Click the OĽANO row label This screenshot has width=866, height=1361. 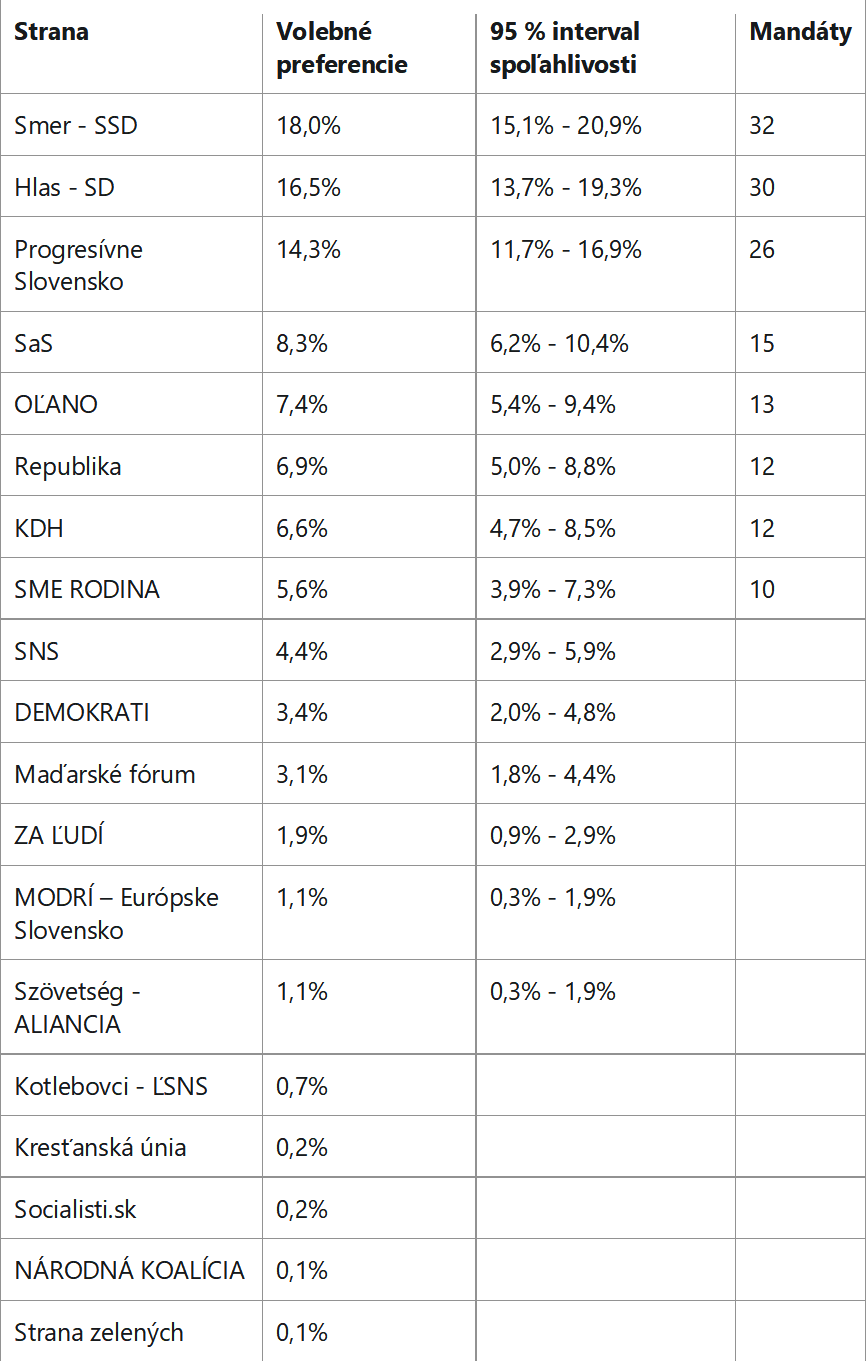[x=56, y=405]
